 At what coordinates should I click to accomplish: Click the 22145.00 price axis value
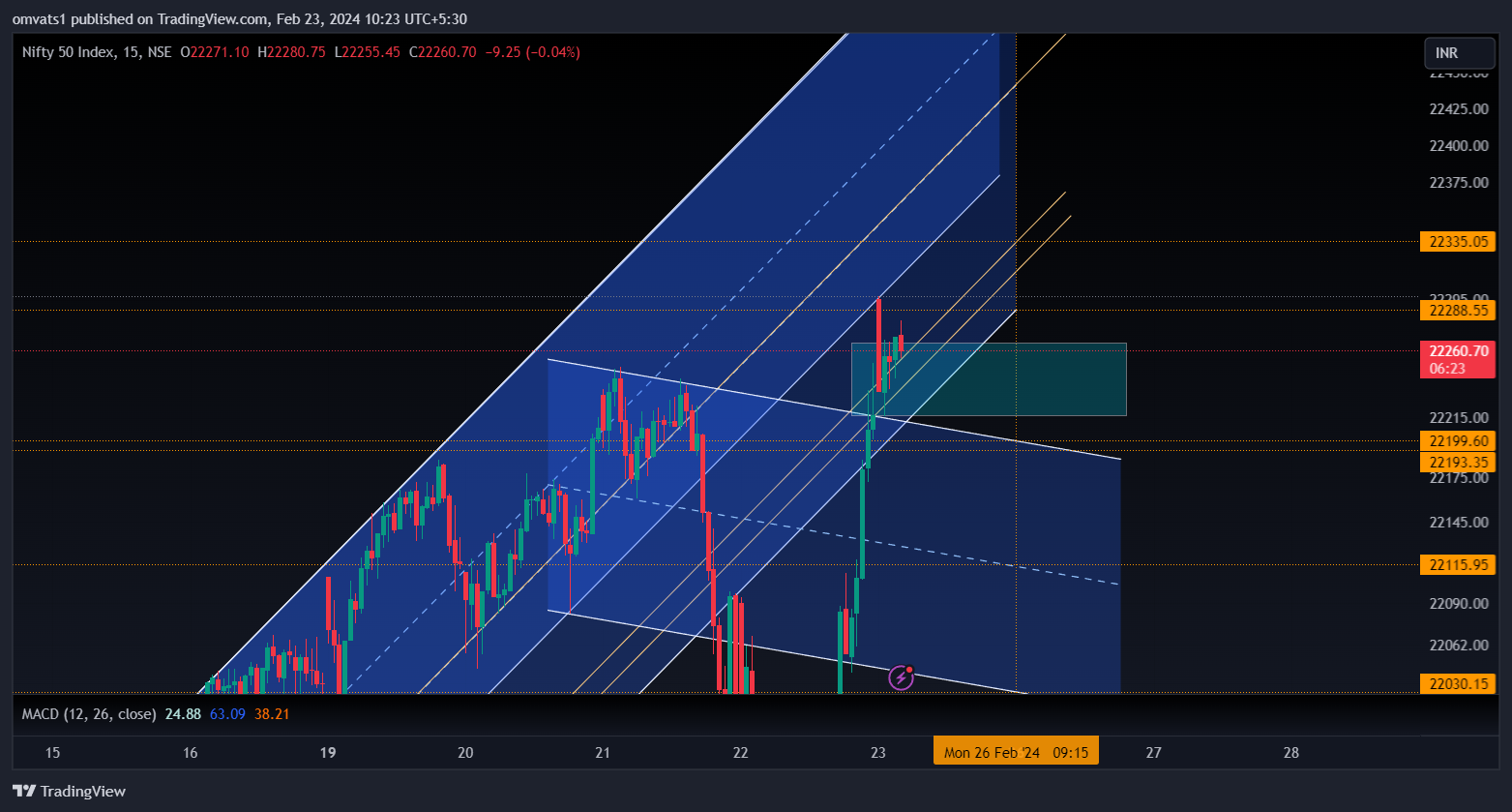tap(1458, 522)
